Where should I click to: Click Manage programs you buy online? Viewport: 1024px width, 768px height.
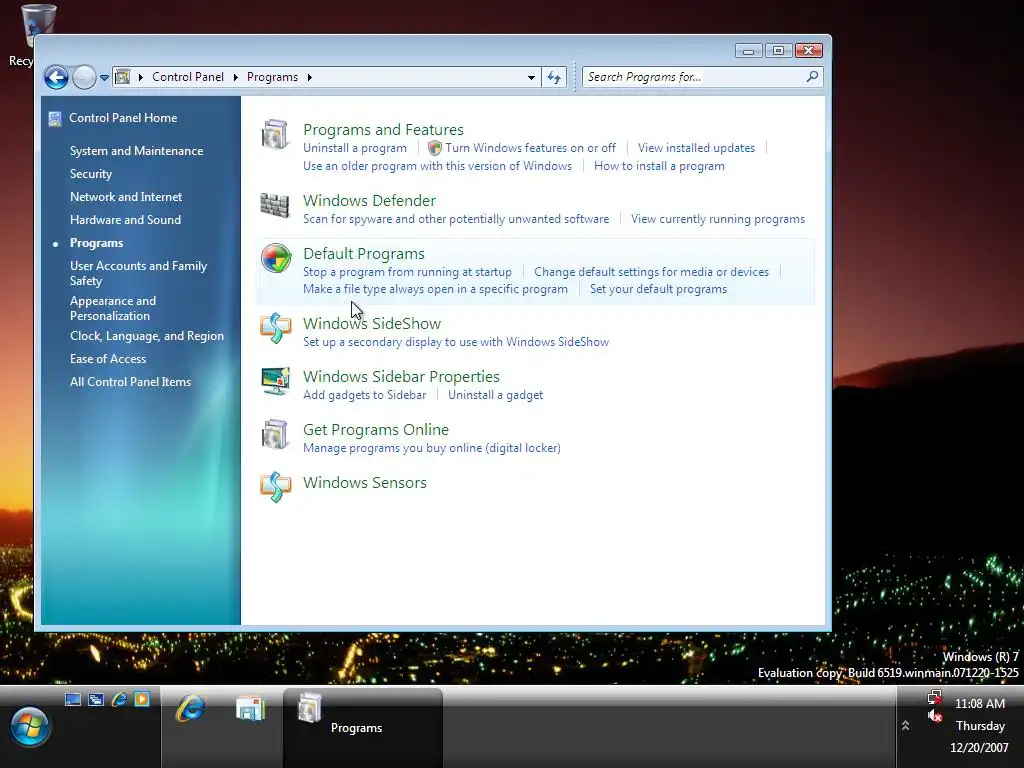click(432, 448)
